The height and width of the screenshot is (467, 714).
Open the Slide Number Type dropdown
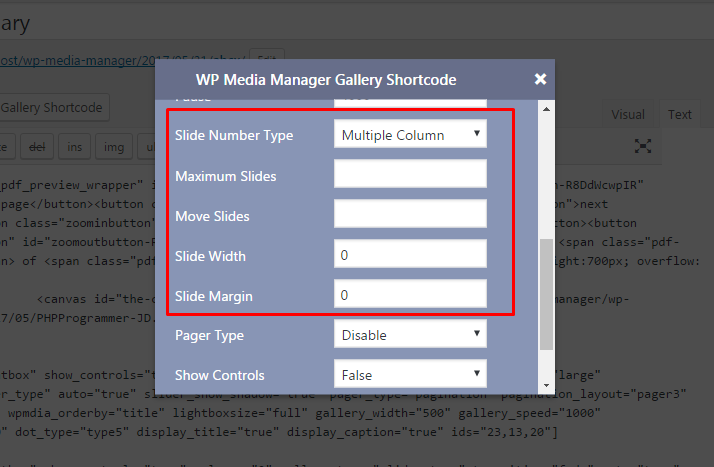tap(410, 134)
